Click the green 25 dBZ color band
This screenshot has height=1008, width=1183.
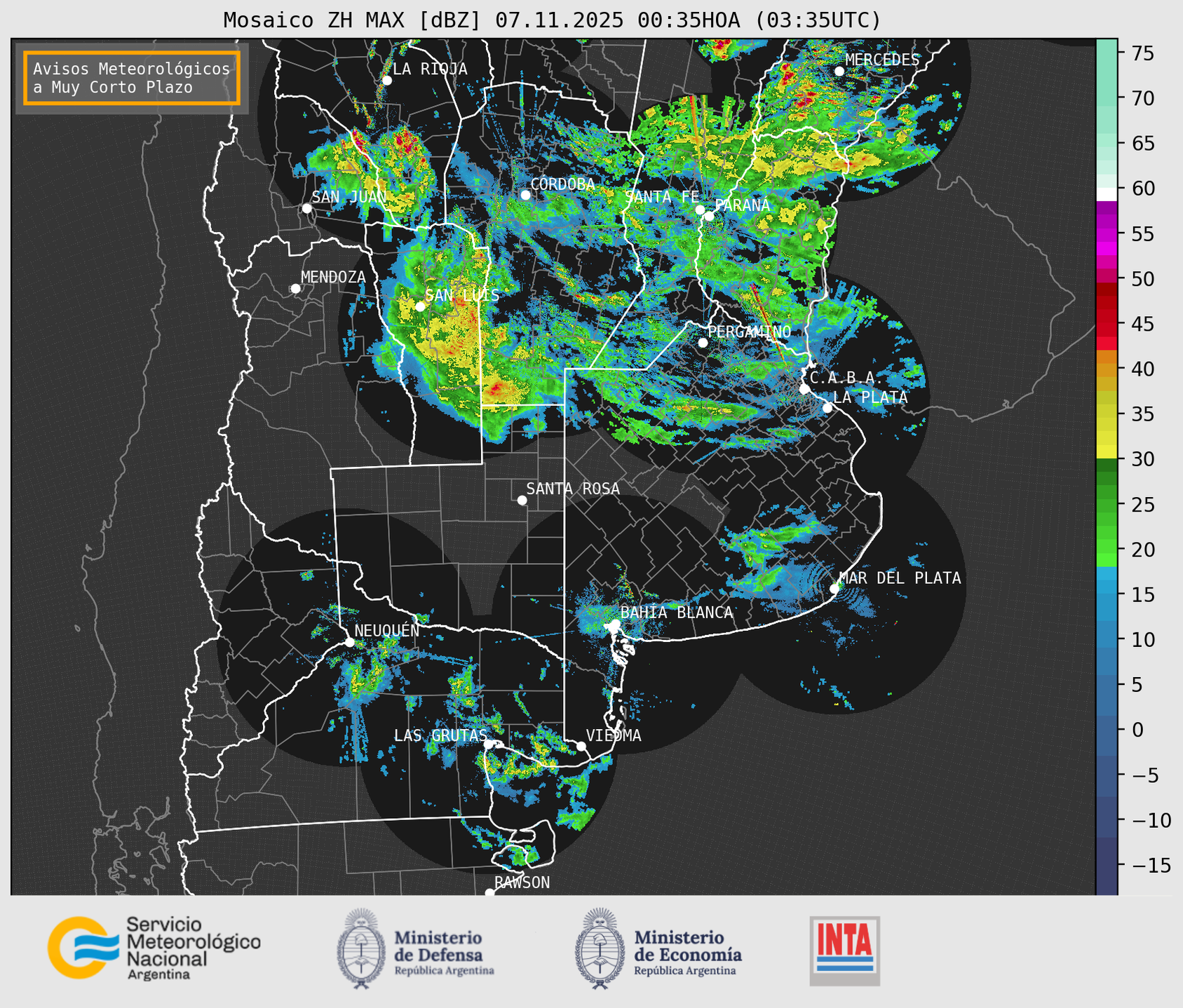point(1107,505)
